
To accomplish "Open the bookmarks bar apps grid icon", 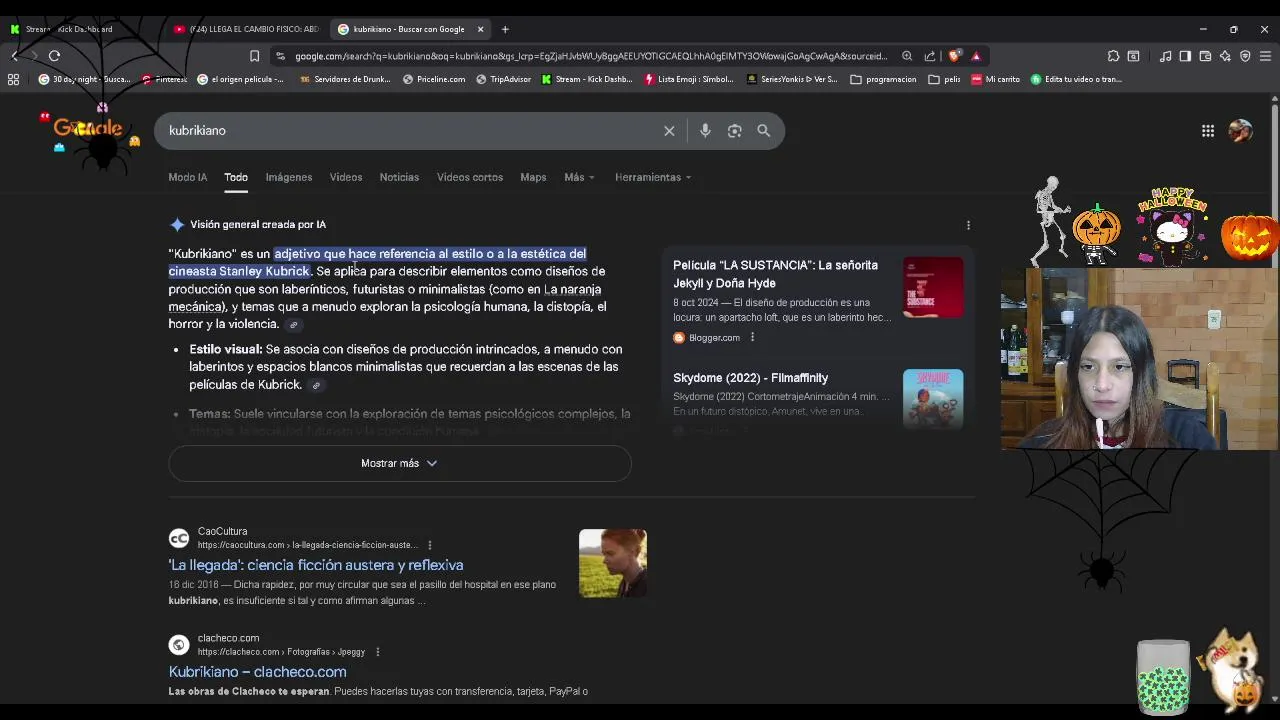I will (x=13, y=79).
